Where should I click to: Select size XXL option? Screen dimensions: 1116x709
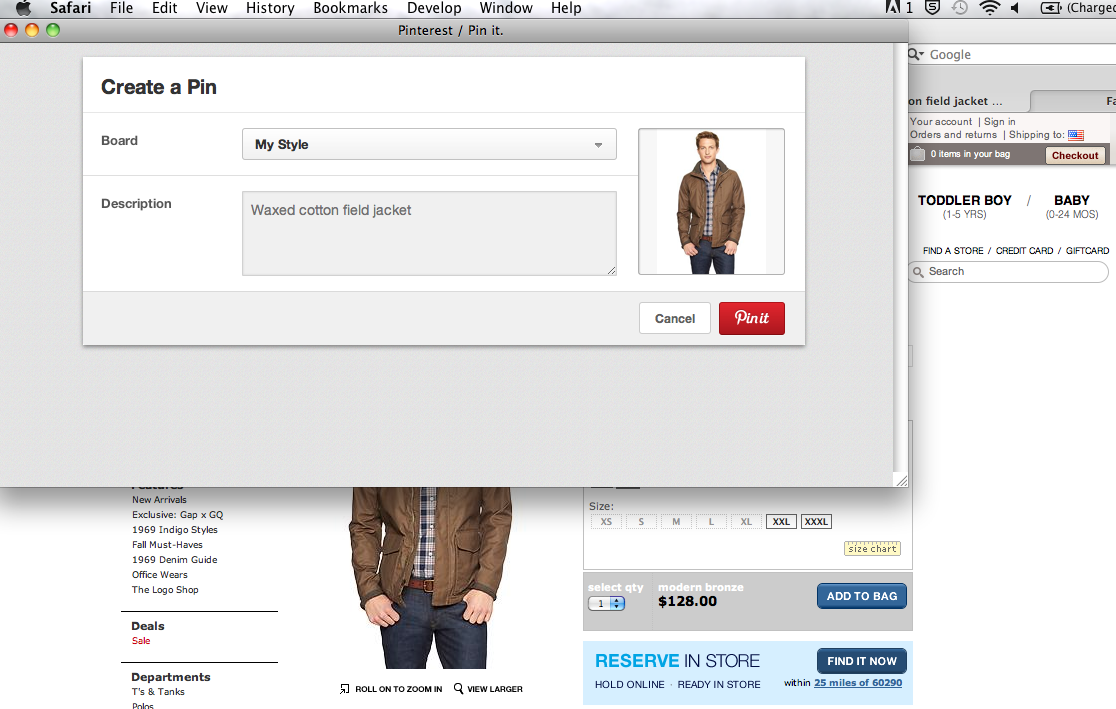[x=781, y=522]
